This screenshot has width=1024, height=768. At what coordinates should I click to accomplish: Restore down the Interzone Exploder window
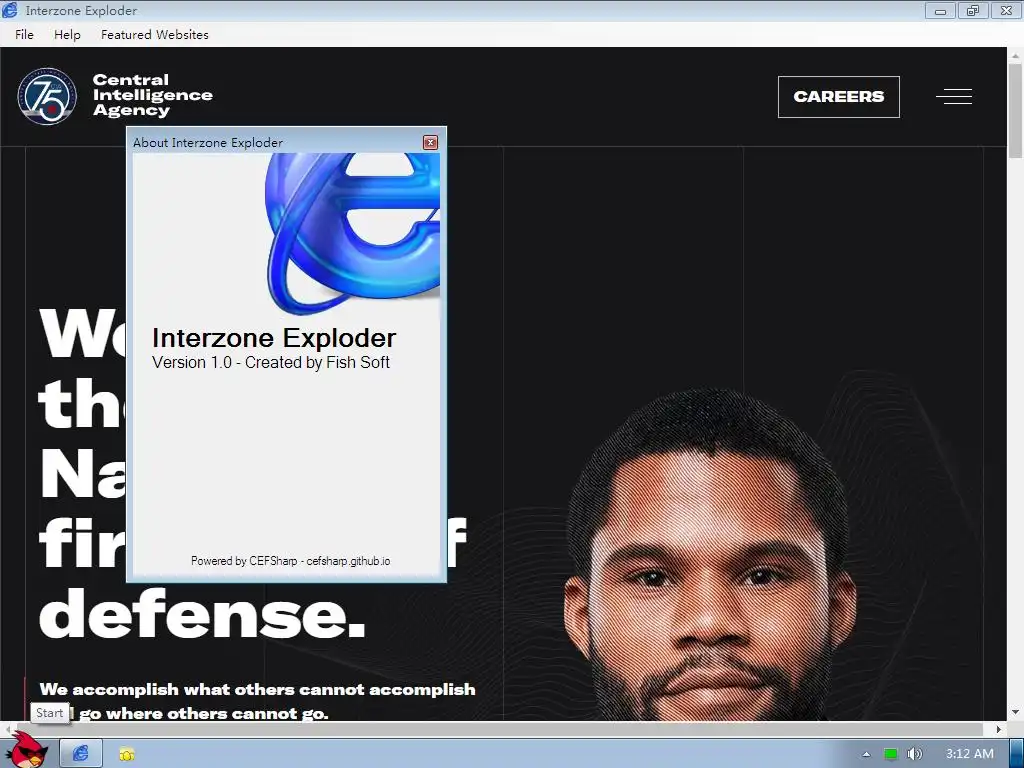[x=973, y=10]
